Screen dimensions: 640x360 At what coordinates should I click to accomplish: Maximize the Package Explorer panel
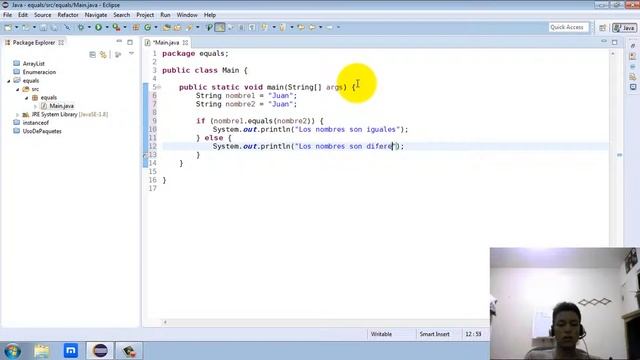130,42
